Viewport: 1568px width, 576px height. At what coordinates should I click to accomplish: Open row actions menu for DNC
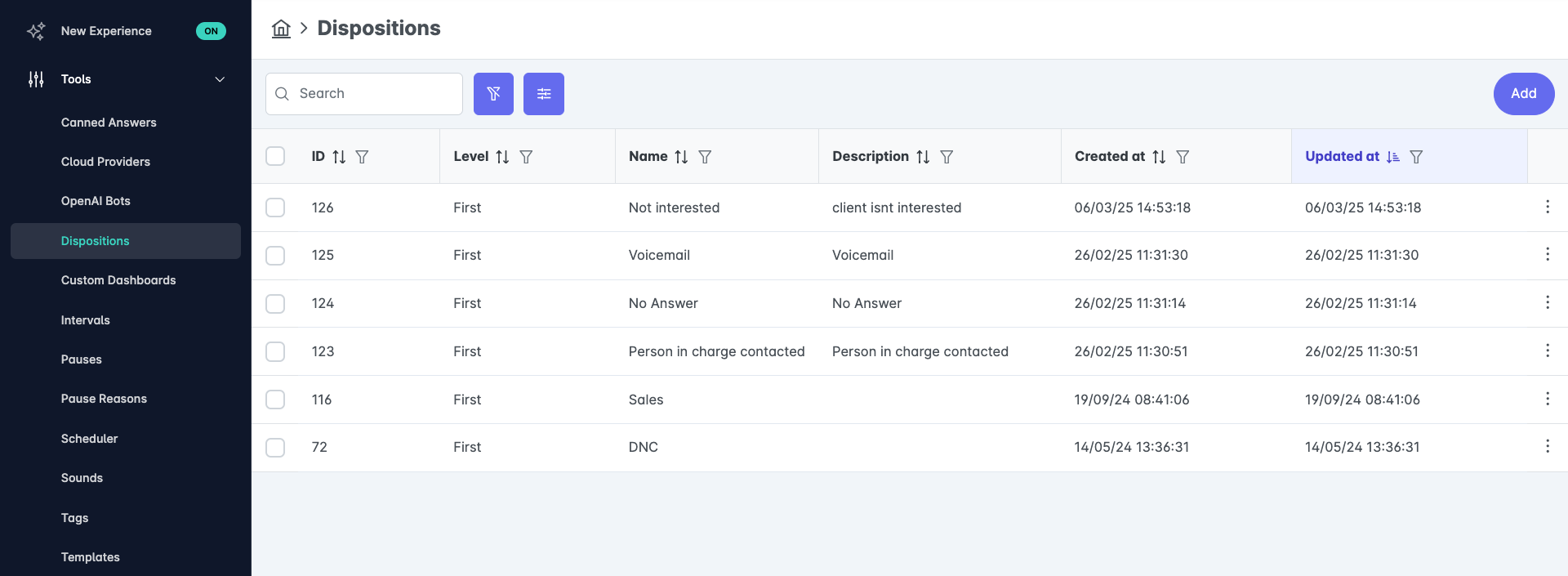pos(1548,446)
